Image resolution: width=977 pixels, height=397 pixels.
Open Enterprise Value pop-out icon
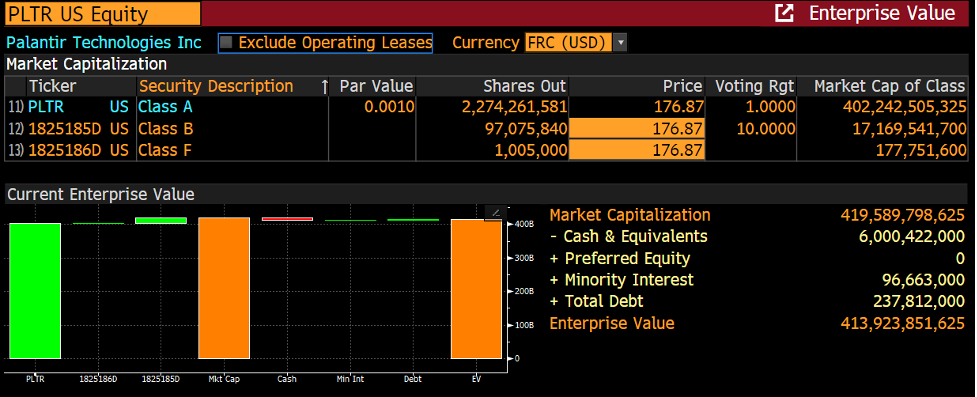tap(784, 13)
